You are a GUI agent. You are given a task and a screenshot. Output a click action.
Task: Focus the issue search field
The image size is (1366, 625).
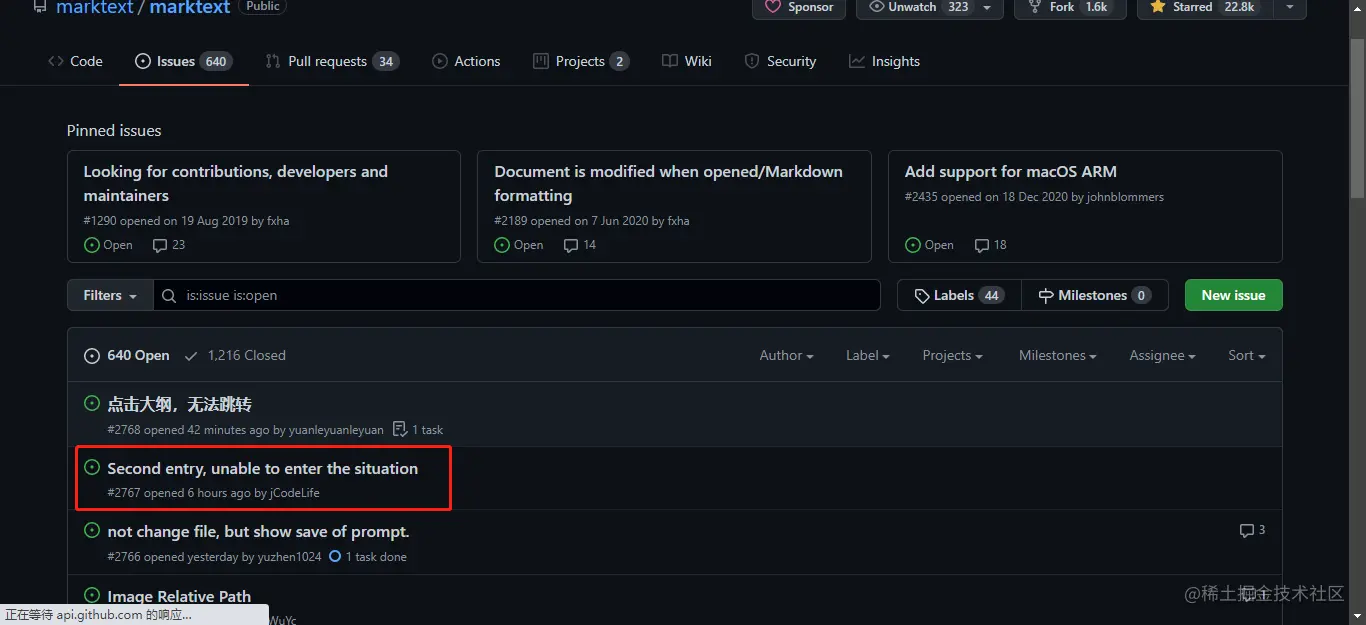coord(517,295)
